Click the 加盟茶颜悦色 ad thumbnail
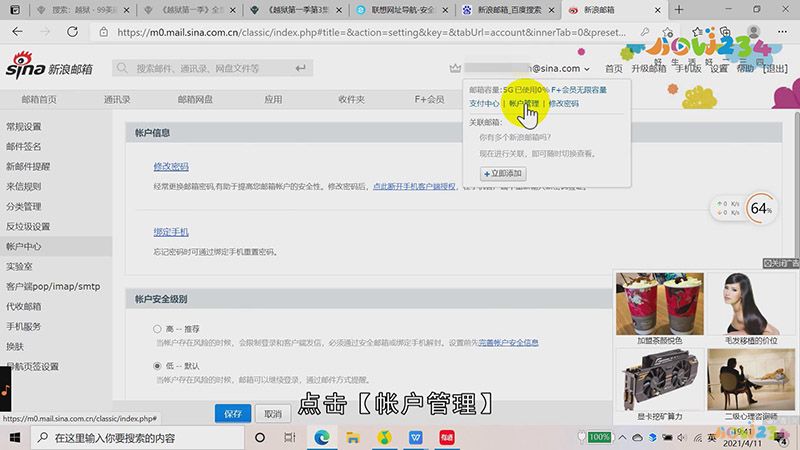Viewport: 800px width, 450px height. click(x=660, y=304)
